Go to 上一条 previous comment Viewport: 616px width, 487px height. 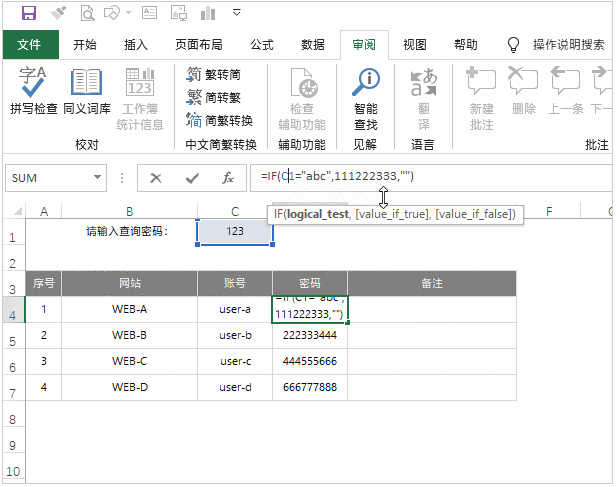coord(566,91)
